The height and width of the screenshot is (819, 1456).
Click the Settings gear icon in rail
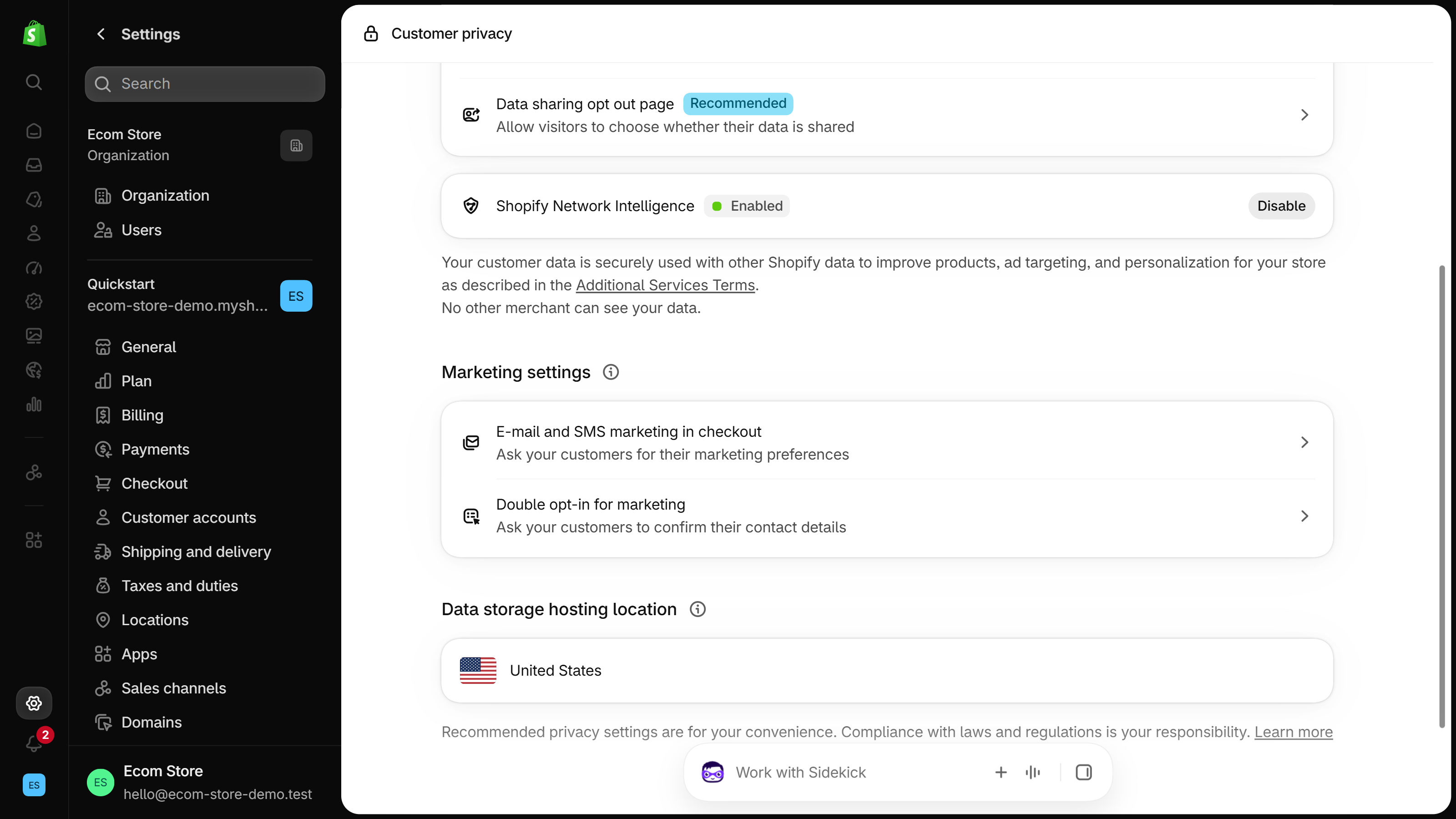[34, 703]
